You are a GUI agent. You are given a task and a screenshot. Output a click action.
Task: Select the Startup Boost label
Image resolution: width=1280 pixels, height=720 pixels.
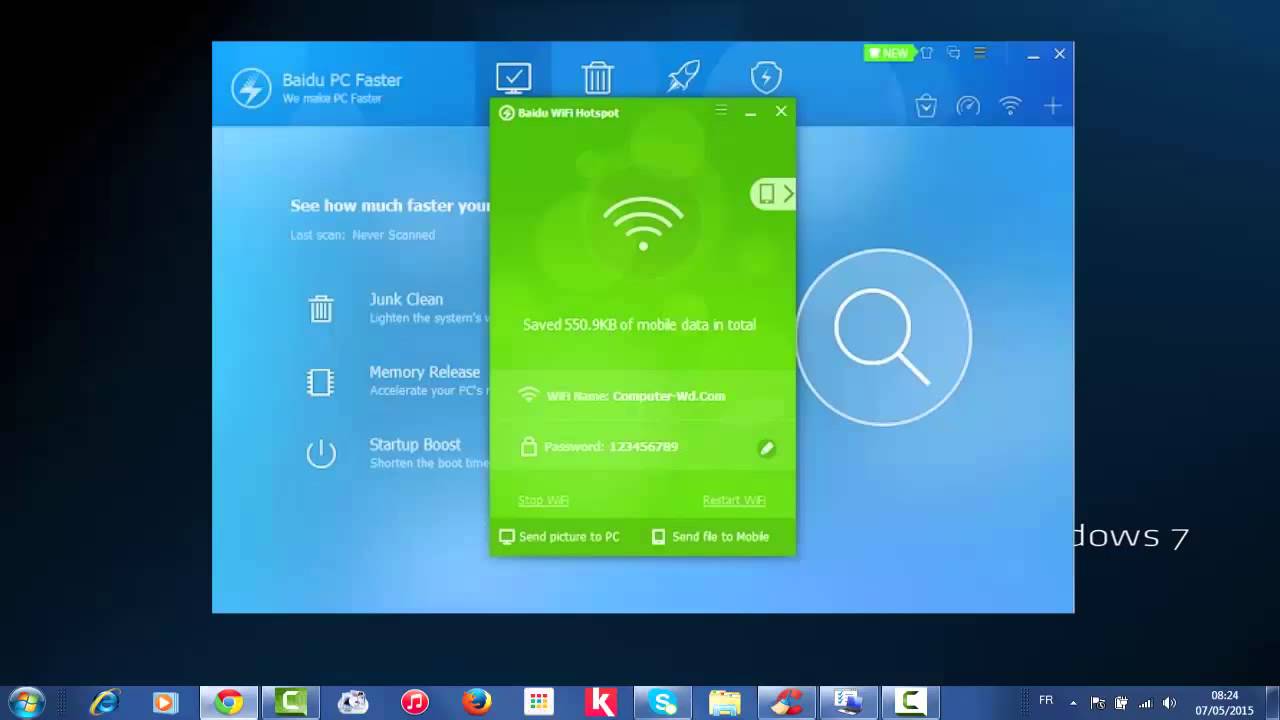415,444
